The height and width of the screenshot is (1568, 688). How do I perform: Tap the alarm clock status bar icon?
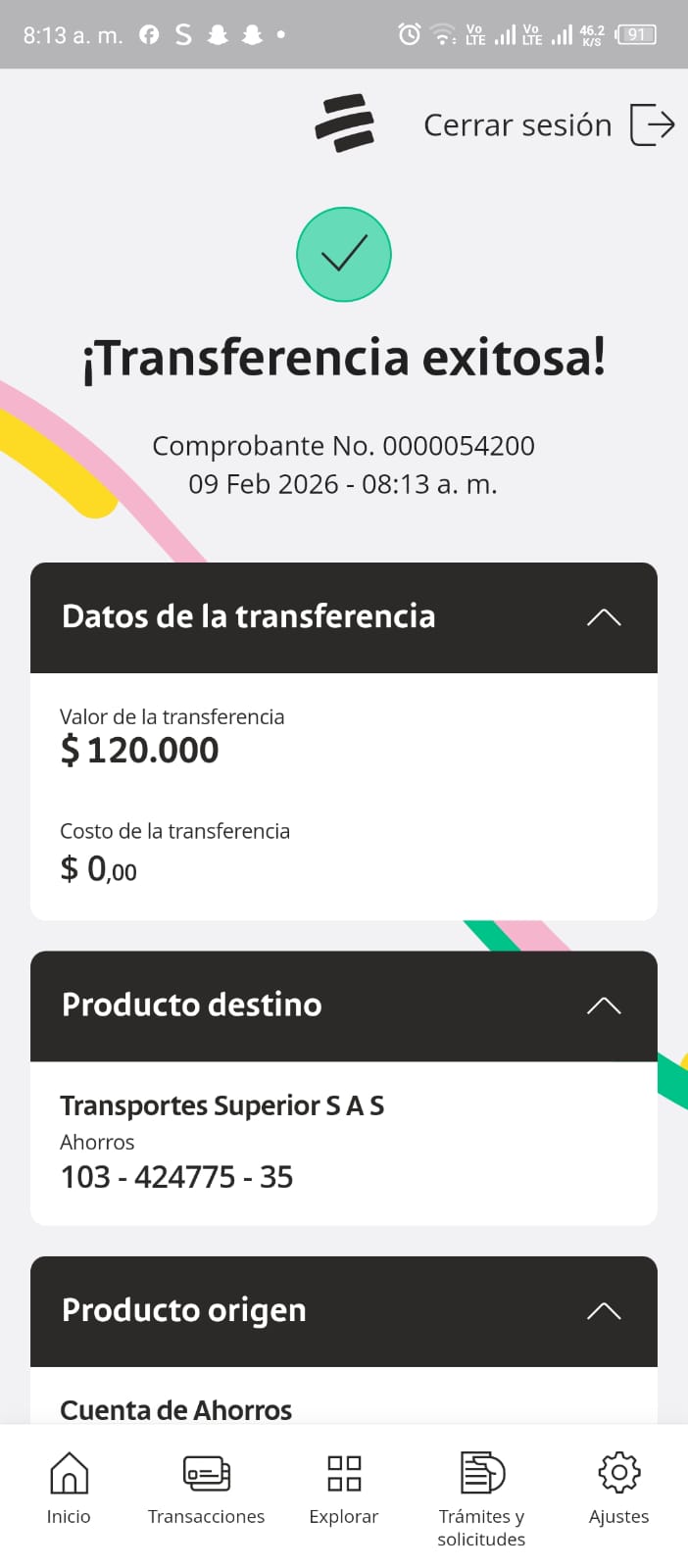409,34
